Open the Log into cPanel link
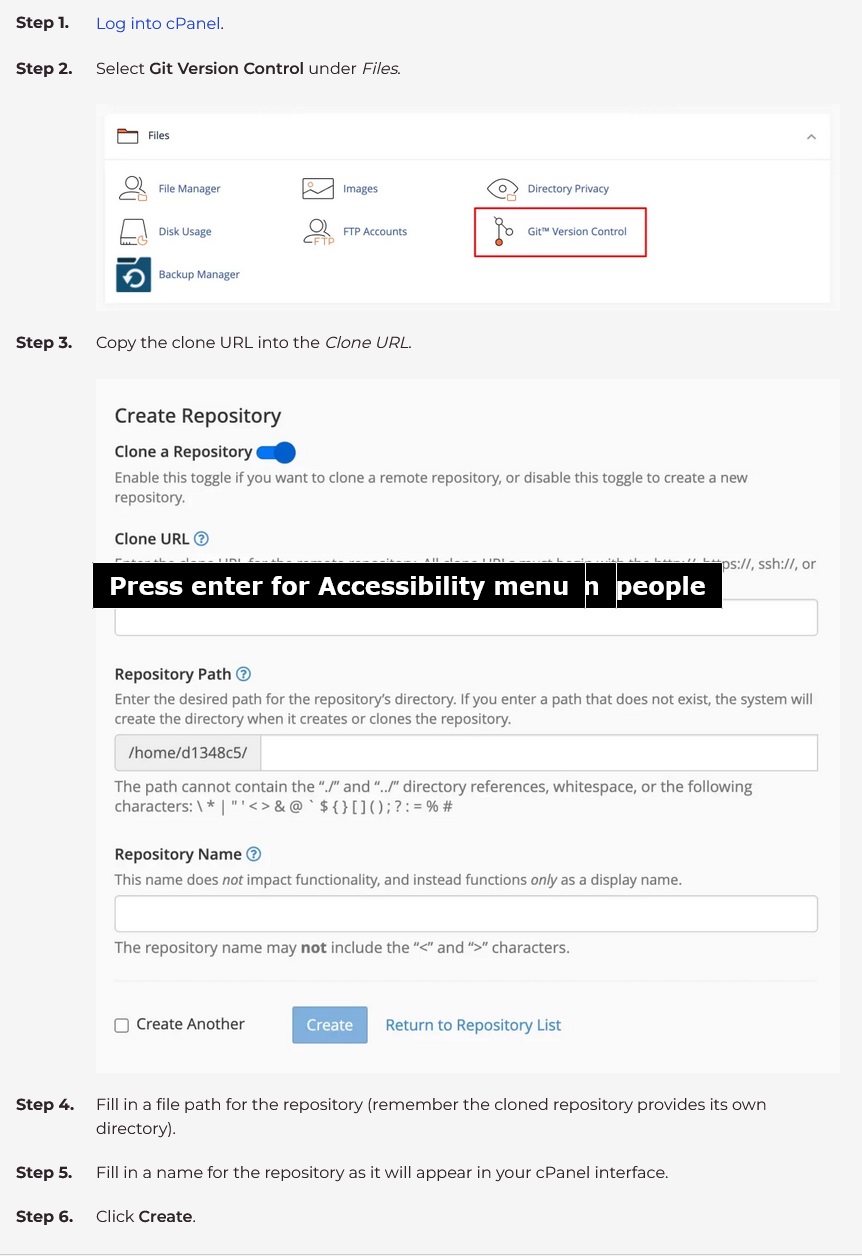The width and height of the screenshot is (862, 1256). 158,23
